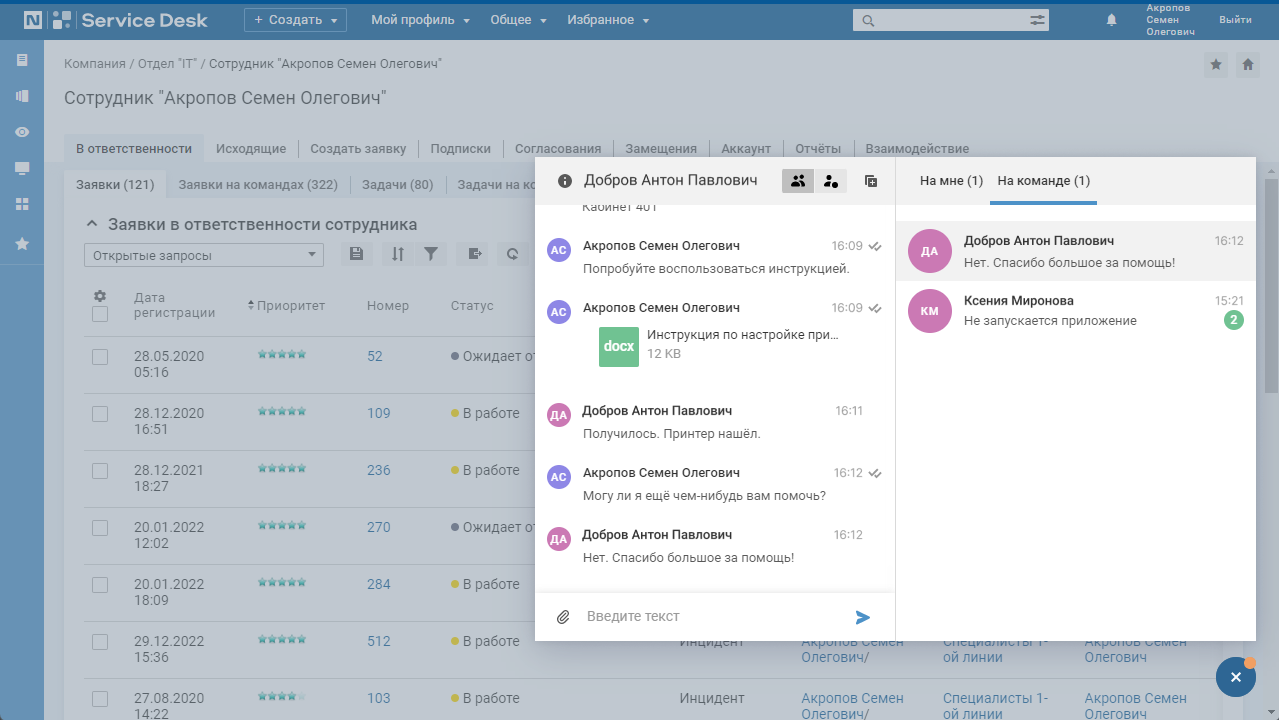This screenshot has height=720, width=1279.
Task: Check the row for request 270
Action: [x=100, y=528]
